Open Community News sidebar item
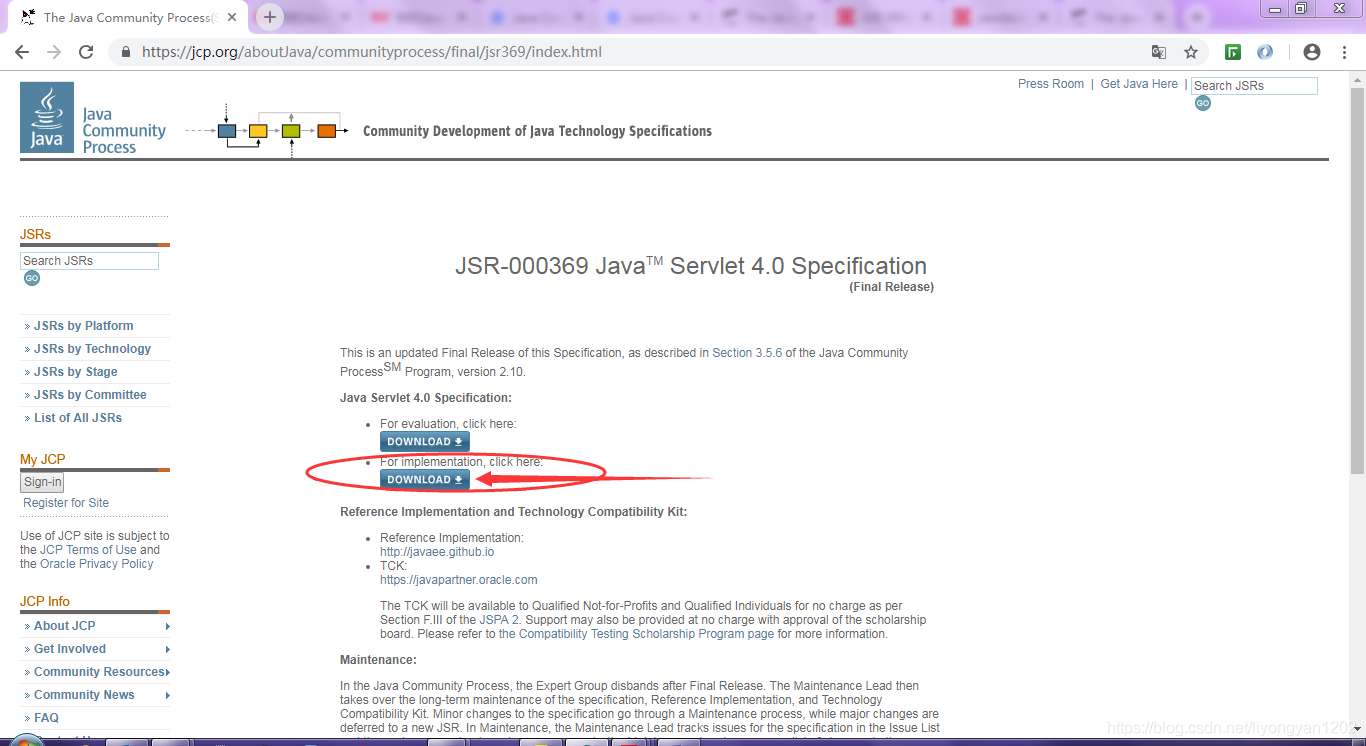The height and width of the screenshot is (746, 1366). click(x=84, y=695)
